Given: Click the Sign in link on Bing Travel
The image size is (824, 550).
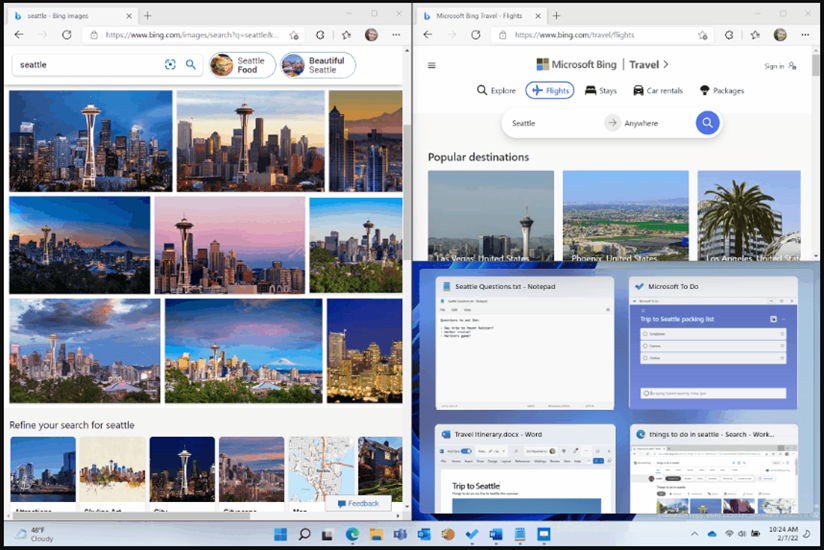Looking at the screenshot, I should tap(780, 66).
